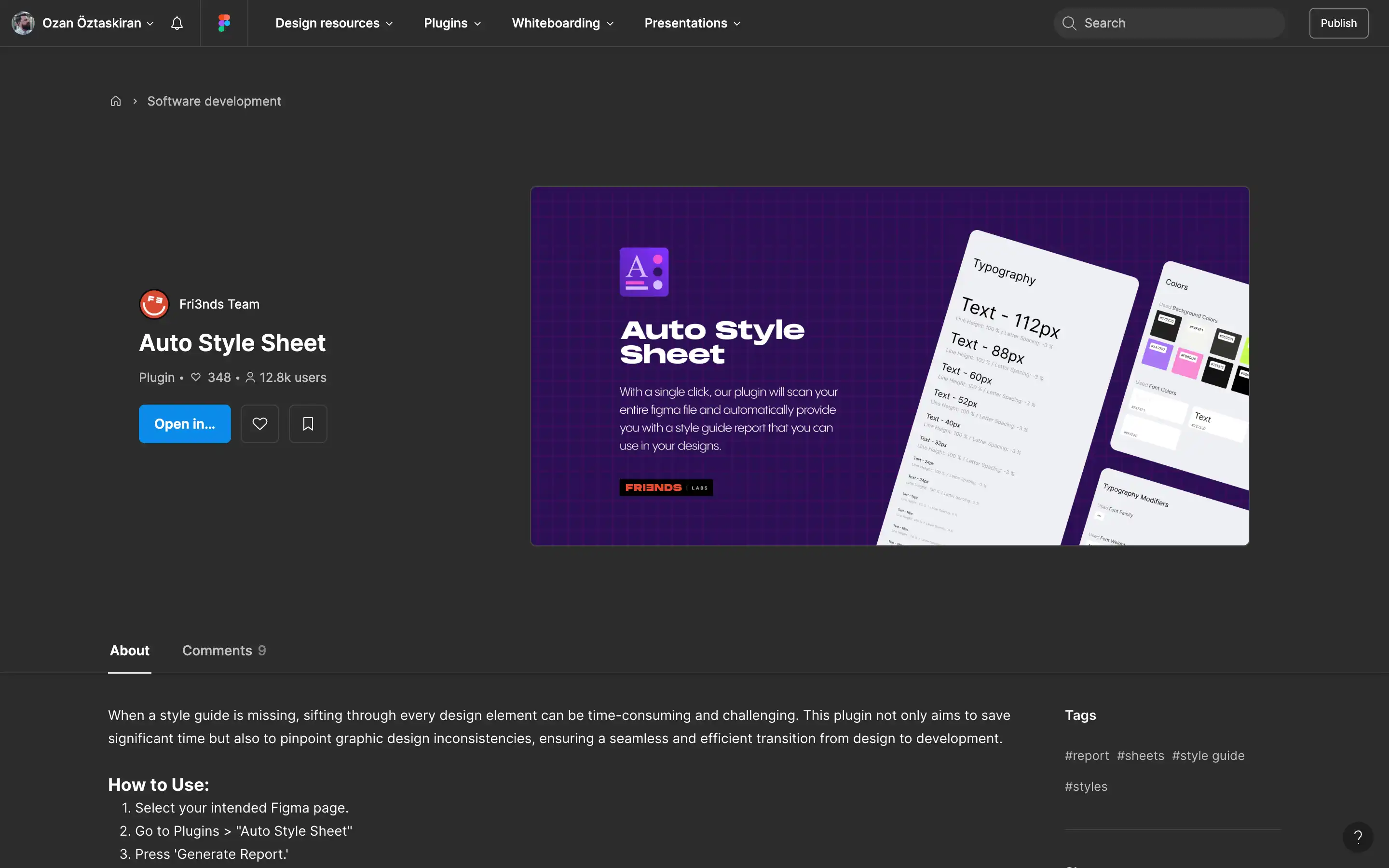Open the Fri3nds Team creator page
Viewport: 1389px width, 868px height.
coord(219,304)
